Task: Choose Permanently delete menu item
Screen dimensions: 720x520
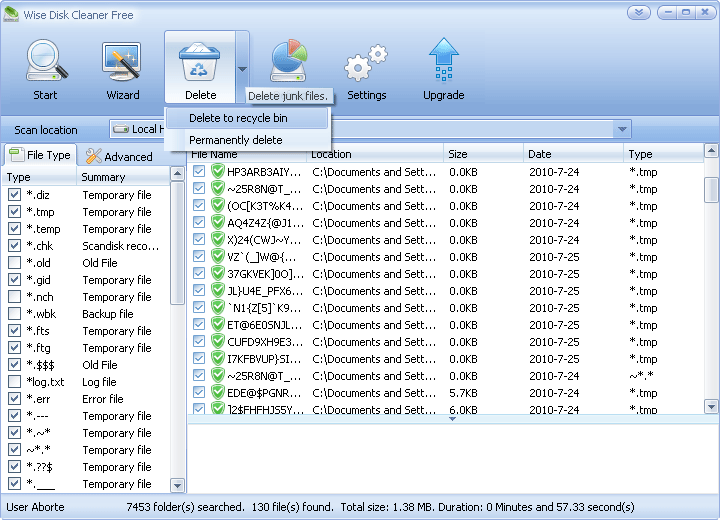Action: tap(236, 140)
